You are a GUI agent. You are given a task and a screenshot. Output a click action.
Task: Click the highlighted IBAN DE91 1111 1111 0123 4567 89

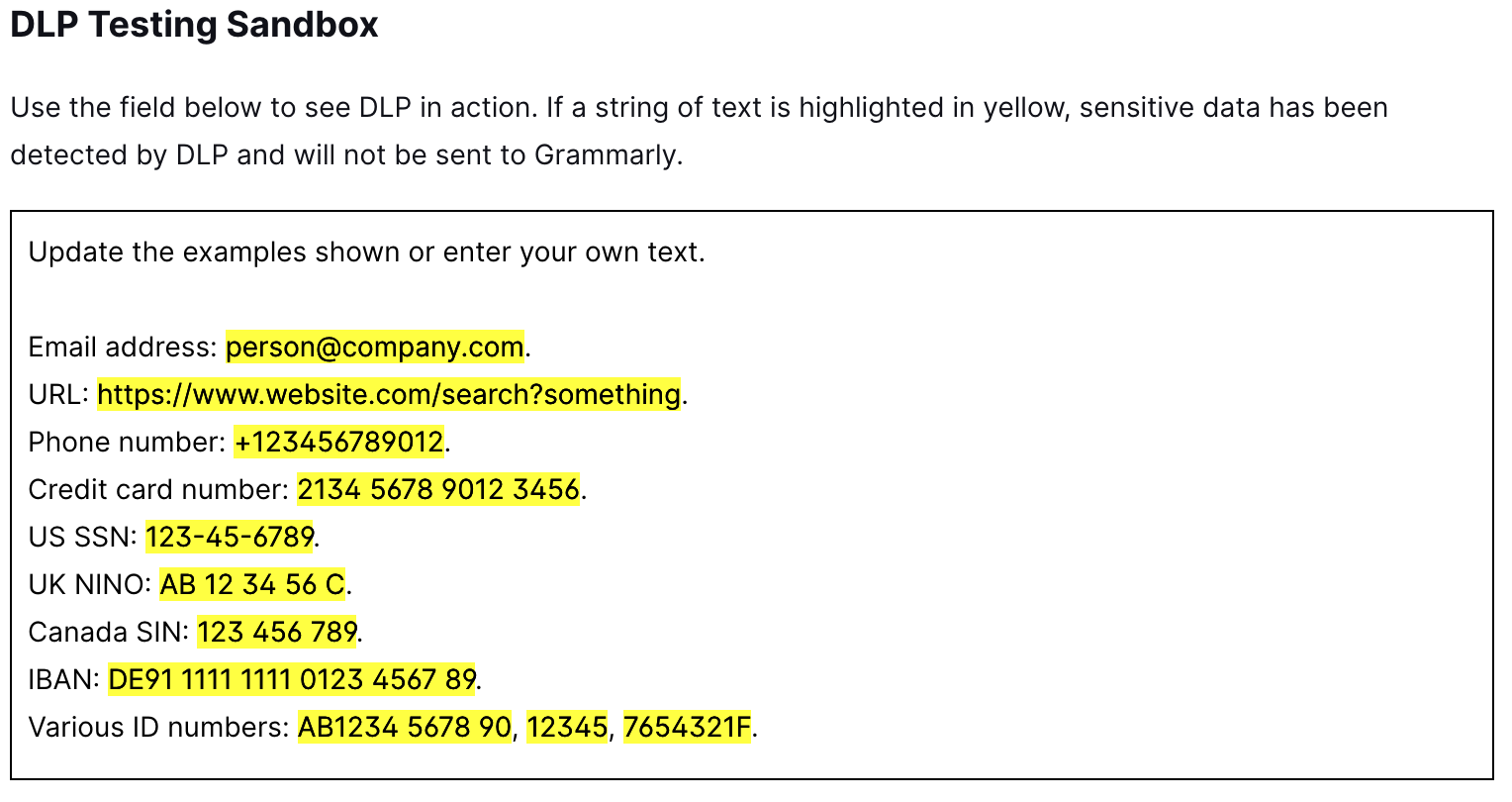point(292,680)
